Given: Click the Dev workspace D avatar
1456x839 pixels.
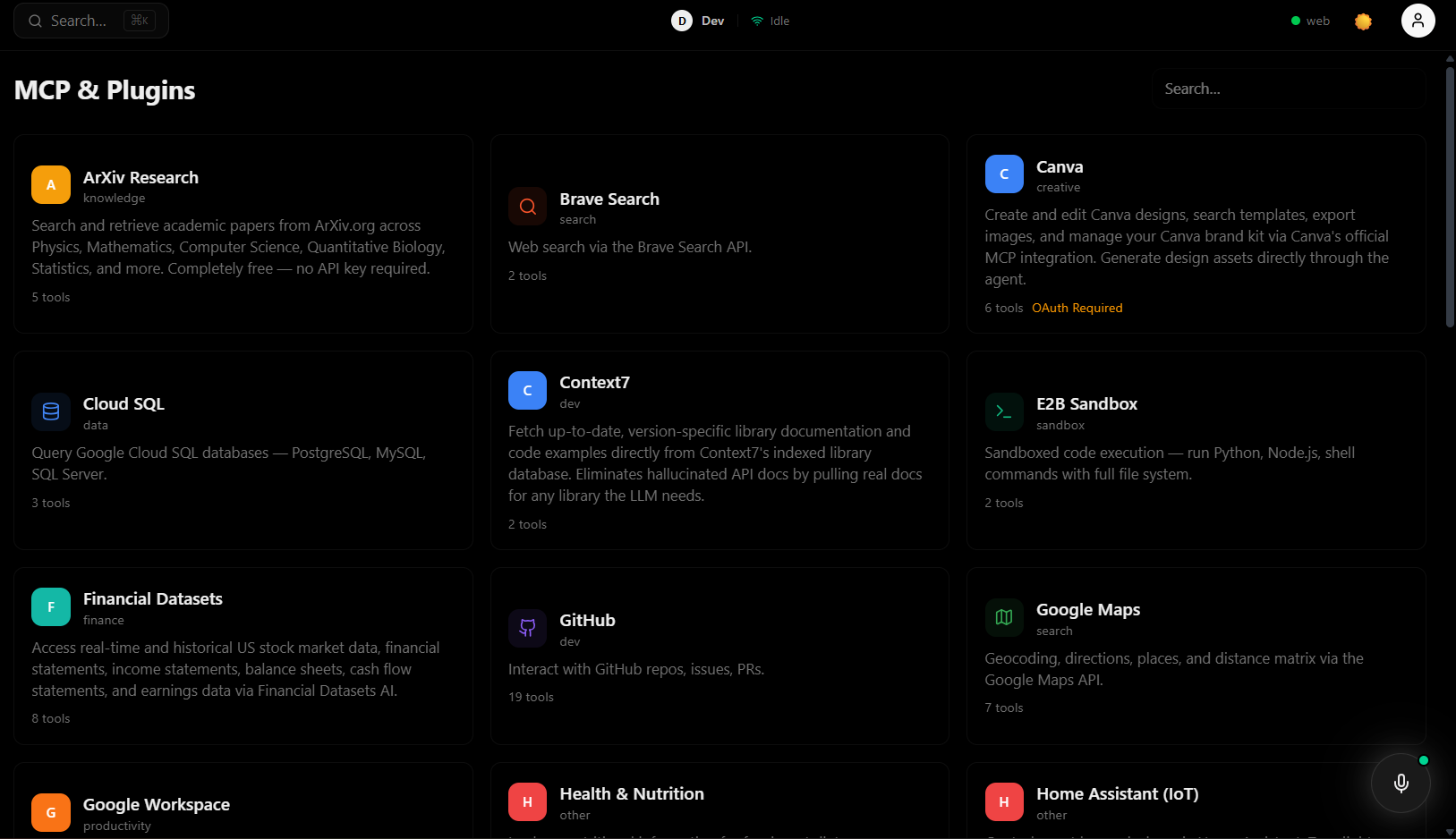Looking at the screenshot, I should point(682,21).
